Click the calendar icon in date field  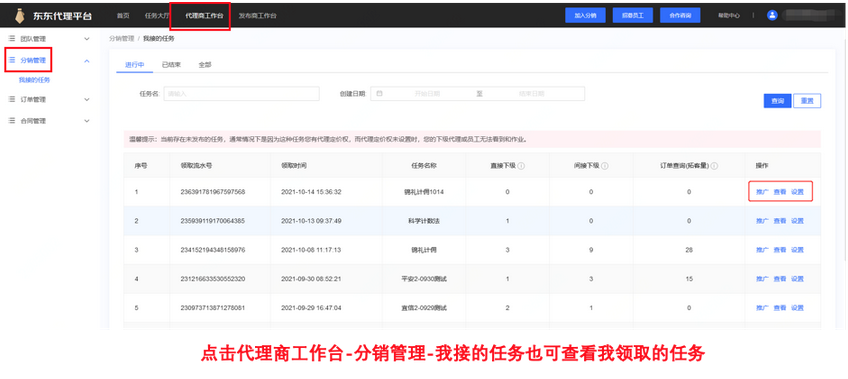pos(380,94)
